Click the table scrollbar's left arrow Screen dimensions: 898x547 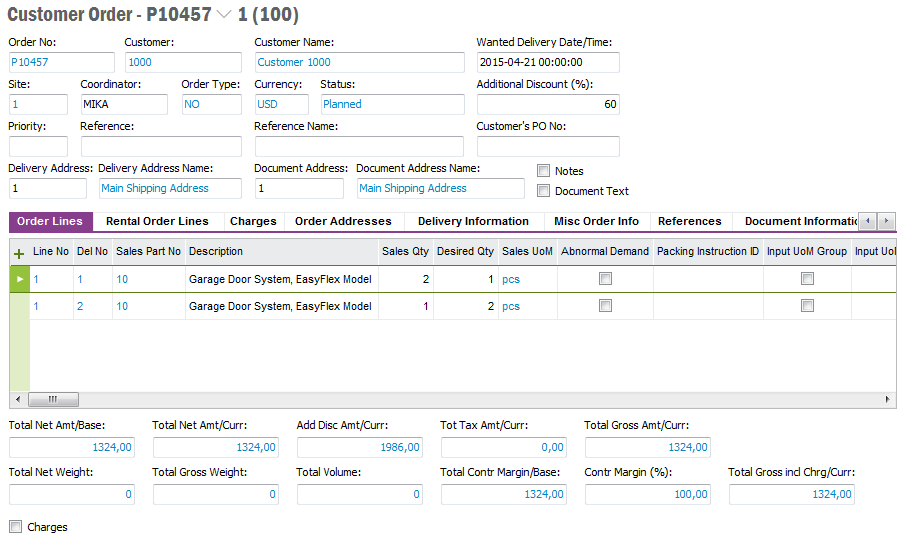point(17,400)
